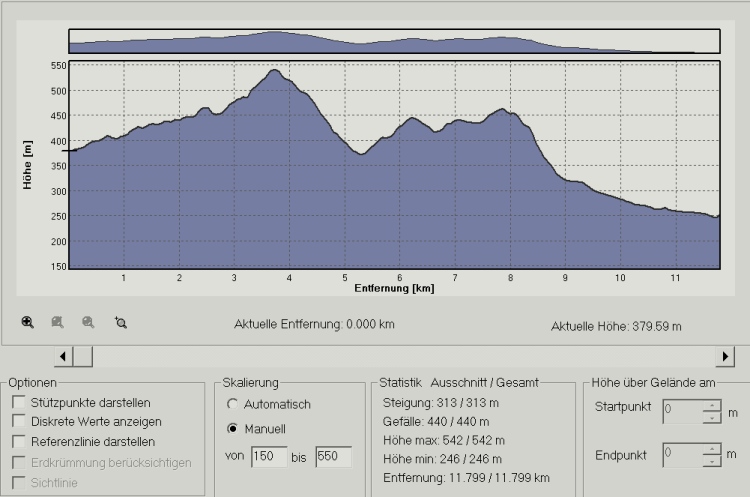Click the Endpunkt height input field
This screenshot has width=750, height=497.
point(683,454)
